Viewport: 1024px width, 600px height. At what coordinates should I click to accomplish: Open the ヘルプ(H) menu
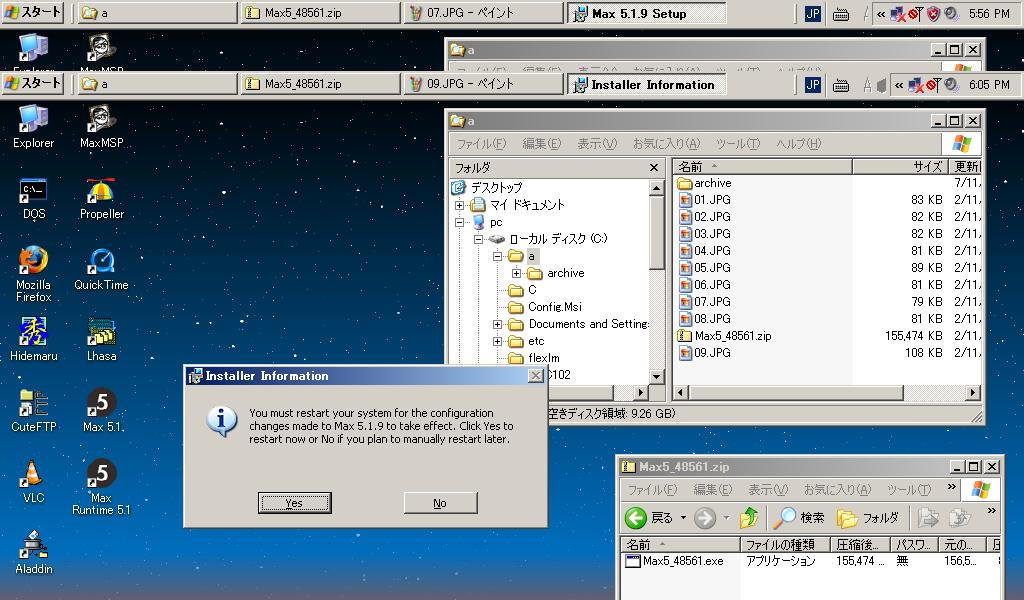coord(798,144)
